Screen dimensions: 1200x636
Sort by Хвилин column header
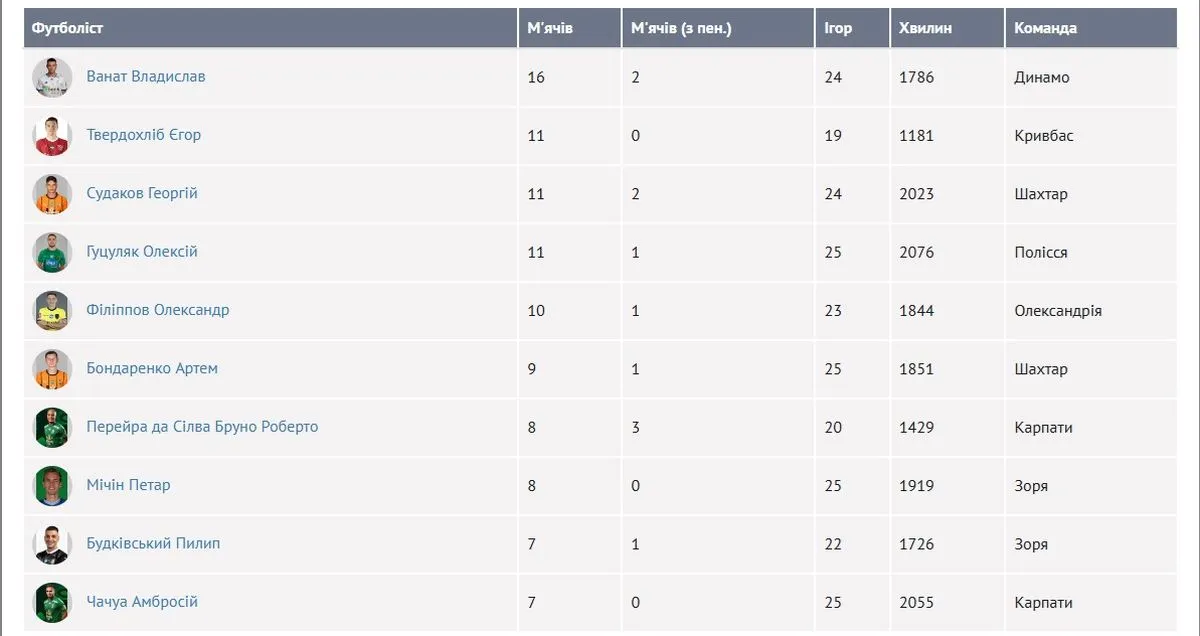click(x=925, y=28)
